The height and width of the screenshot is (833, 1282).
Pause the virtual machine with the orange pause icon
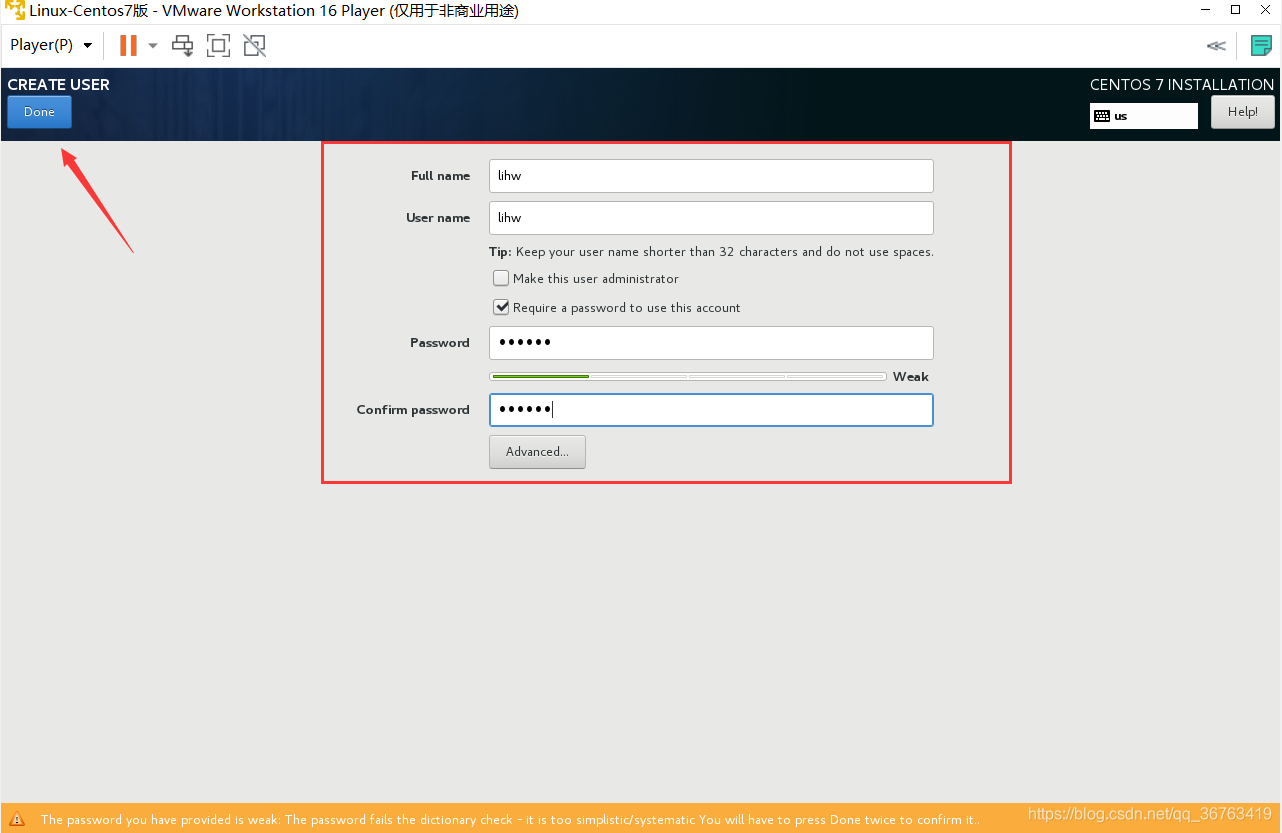point(128,45)
